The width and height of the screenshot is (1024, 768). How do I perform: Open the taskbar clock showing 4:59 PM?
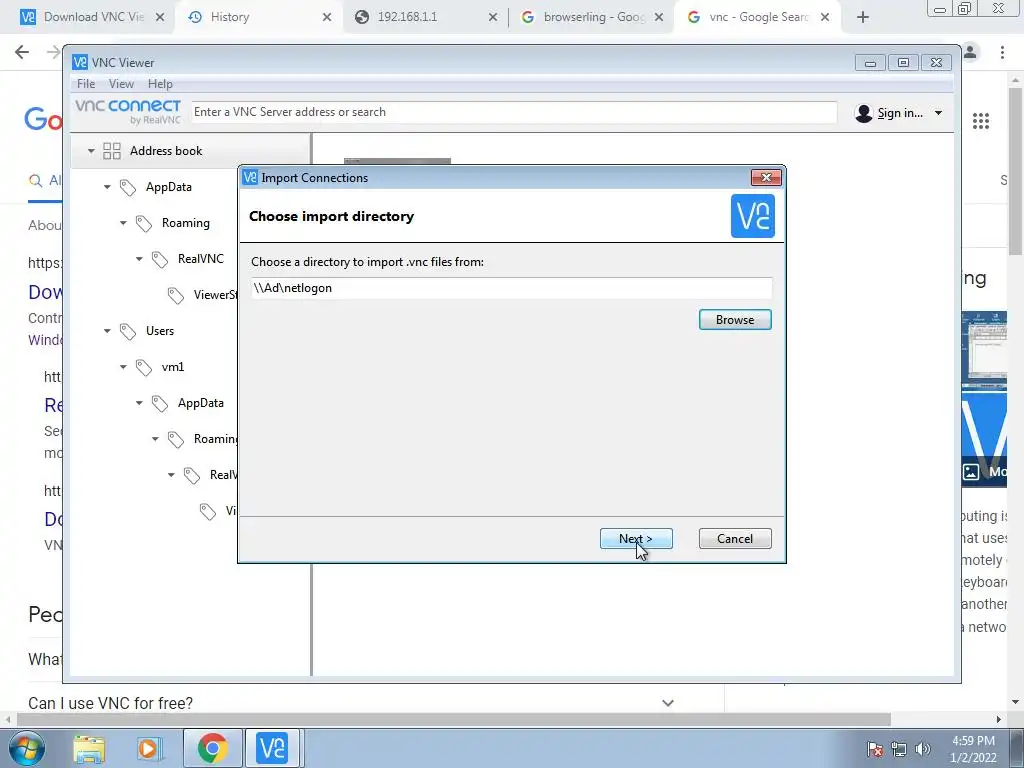(973, 749)
